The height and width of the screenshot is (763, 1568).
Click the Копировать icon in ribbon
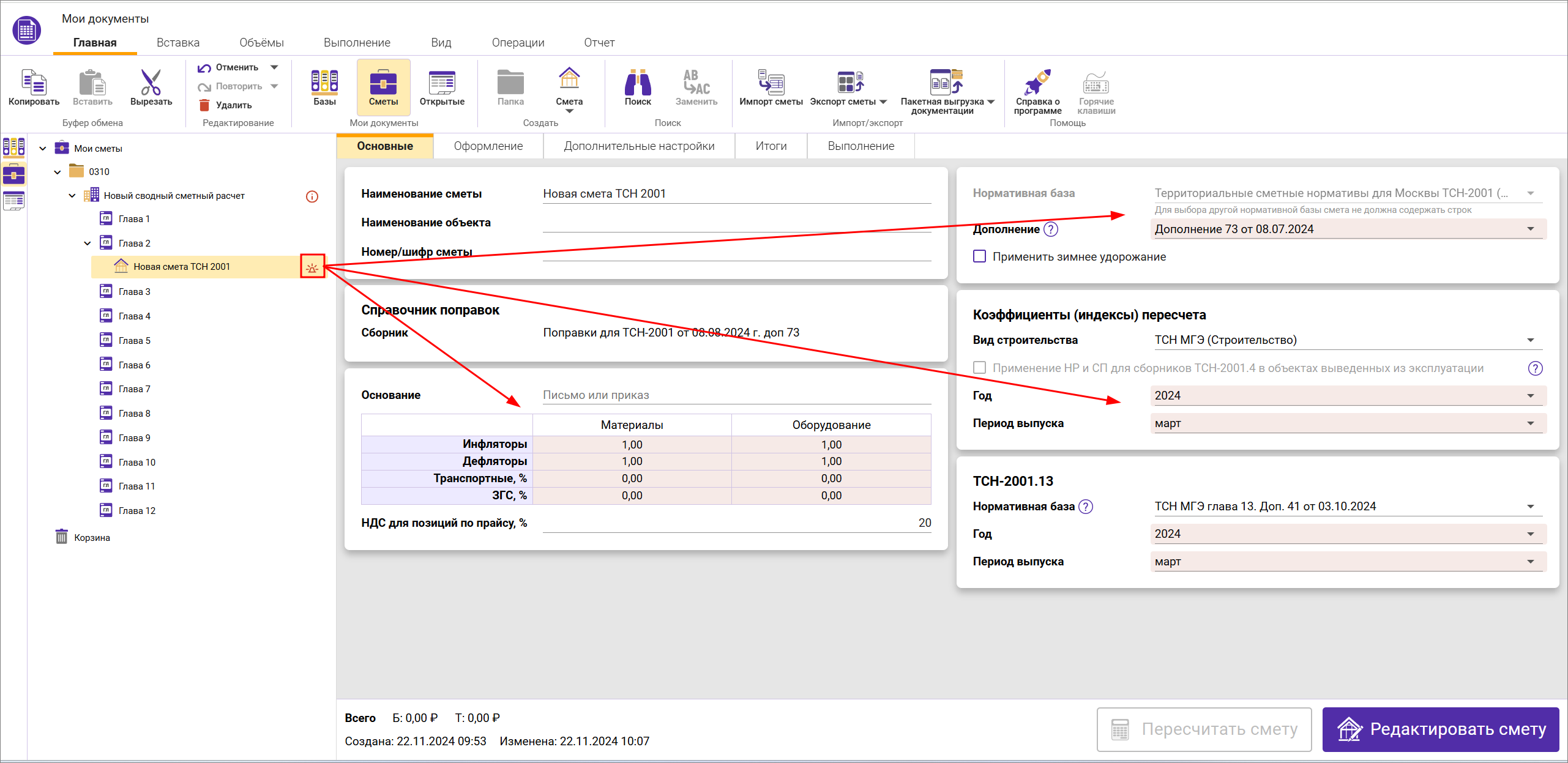(34, 83)
